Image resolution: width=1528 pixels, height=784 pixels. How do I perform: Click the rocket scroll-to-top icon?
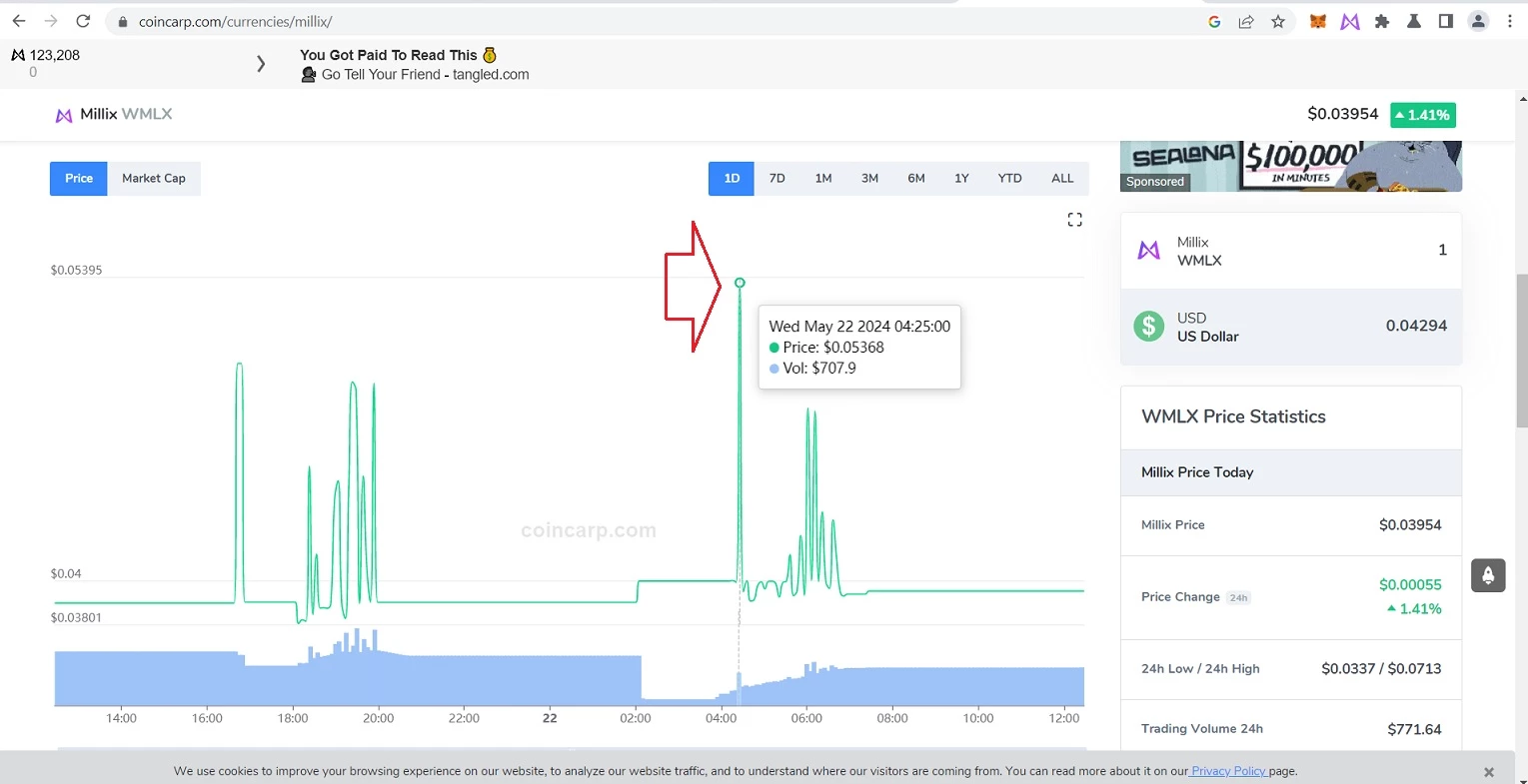1488,575
